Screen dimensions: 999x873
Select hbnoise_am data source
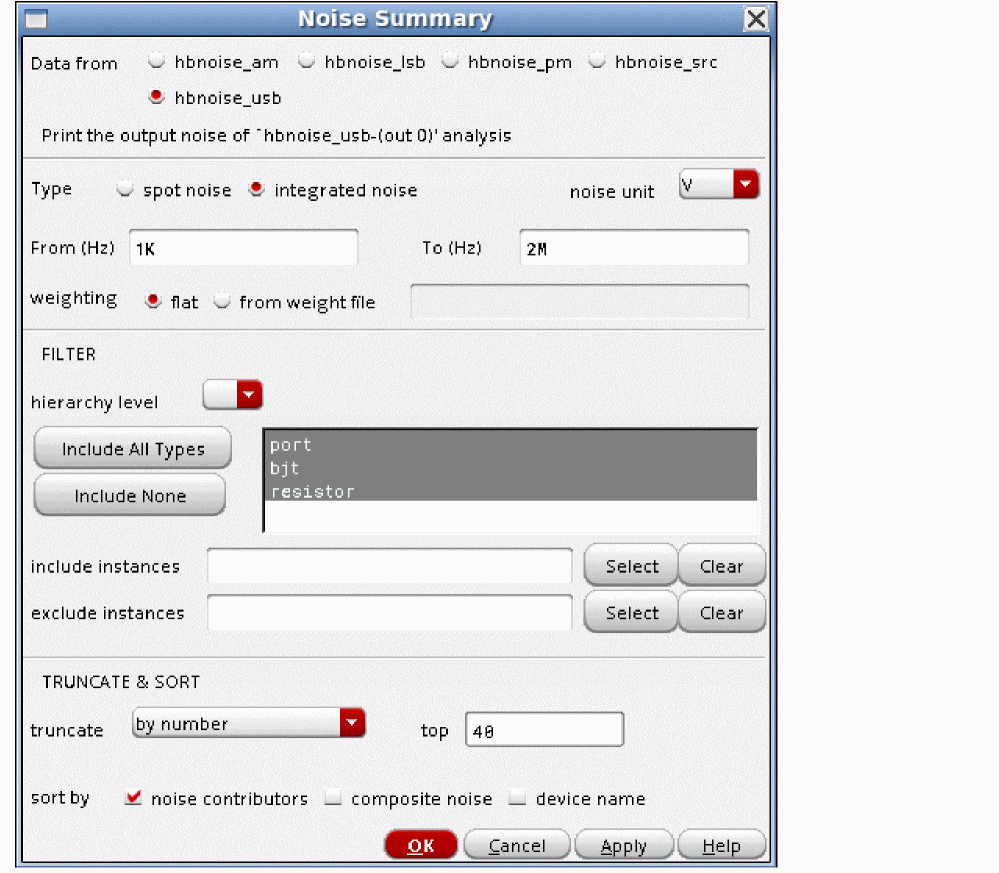(156, 62)
